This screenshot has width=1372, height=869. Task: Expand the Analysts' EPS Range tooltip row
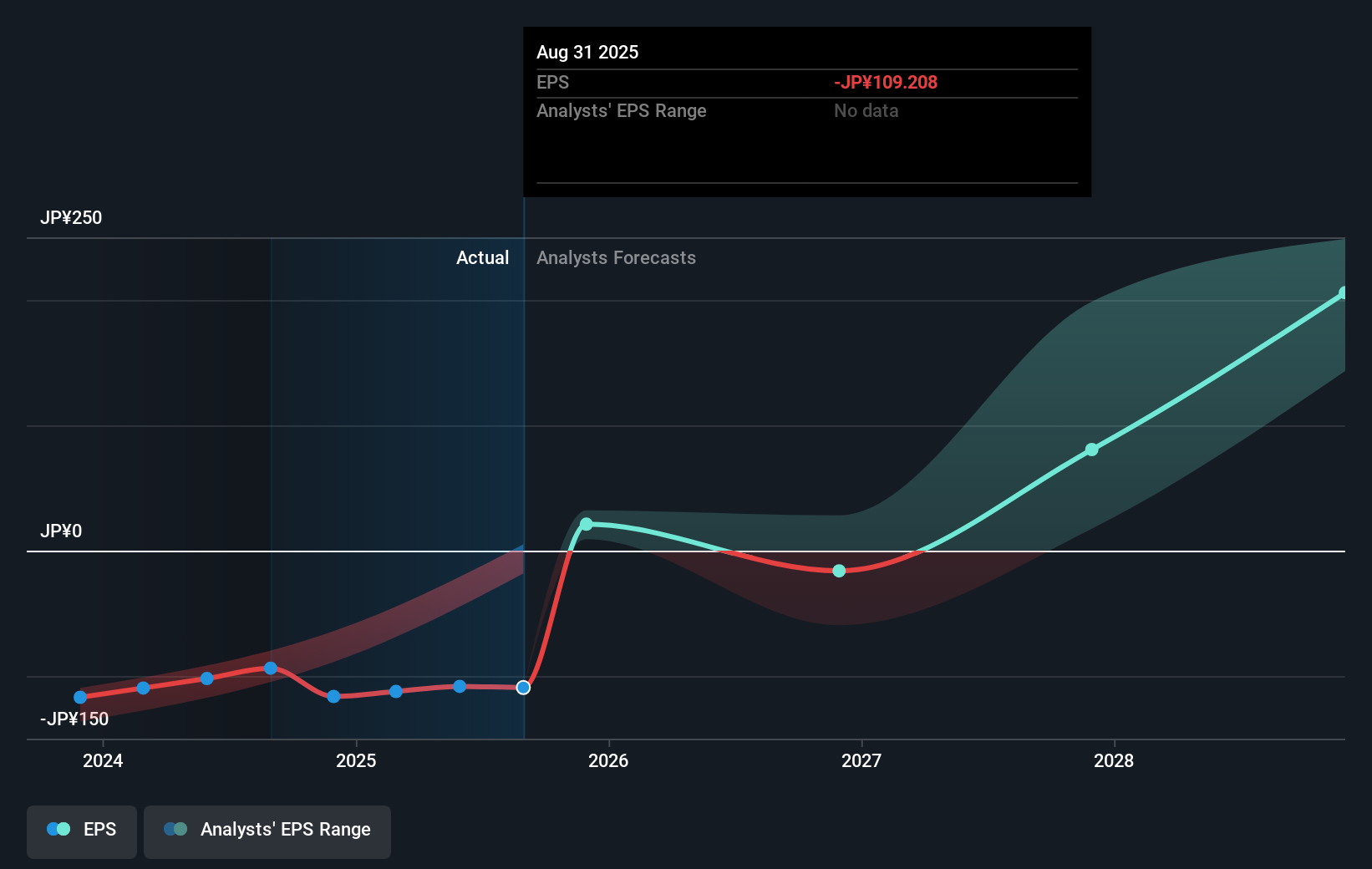pyautogui.click(x=621, y=110)
